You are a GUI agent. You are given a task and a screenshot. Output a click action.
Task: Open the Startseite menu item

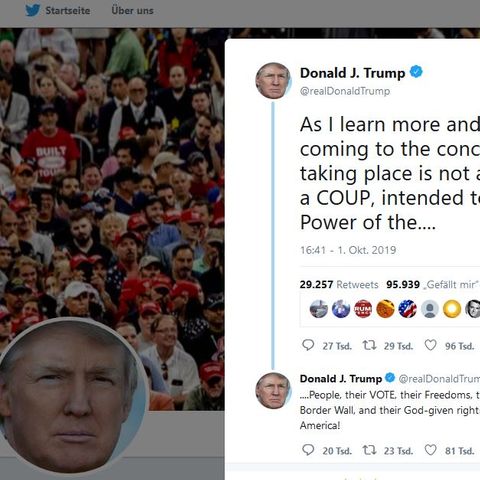click(x=68, y=11)
